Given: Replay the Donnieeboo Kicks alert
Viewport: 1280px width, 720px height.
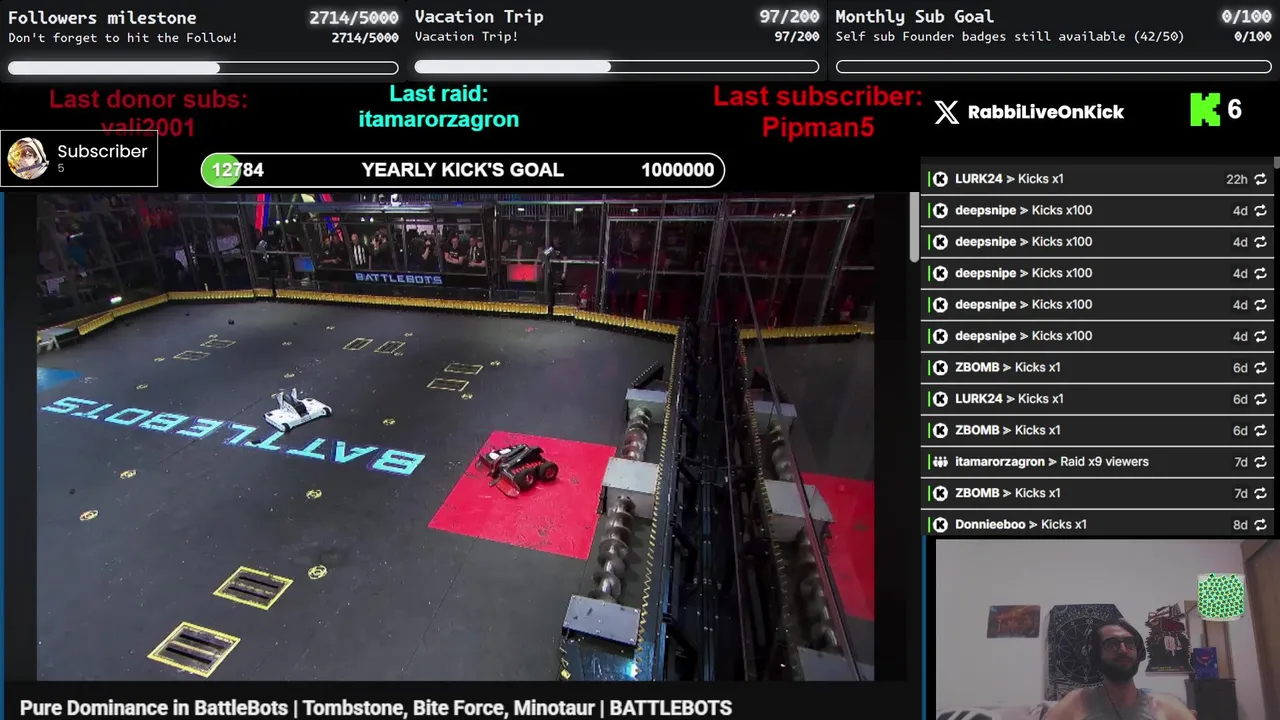Looking at the screenshot, I should (x=1260, y=525).
